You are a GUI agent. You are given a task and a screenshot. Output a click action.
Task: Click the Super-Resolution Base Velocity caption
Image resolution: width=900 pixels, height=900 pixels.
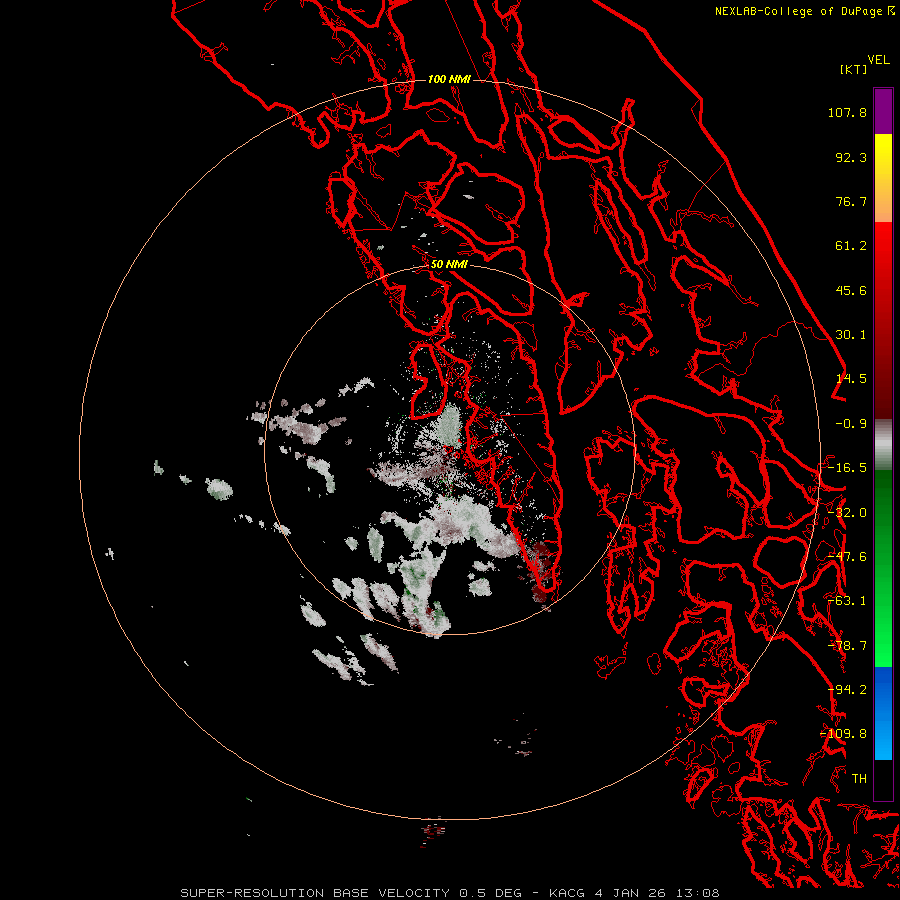[x=449, y=893]
